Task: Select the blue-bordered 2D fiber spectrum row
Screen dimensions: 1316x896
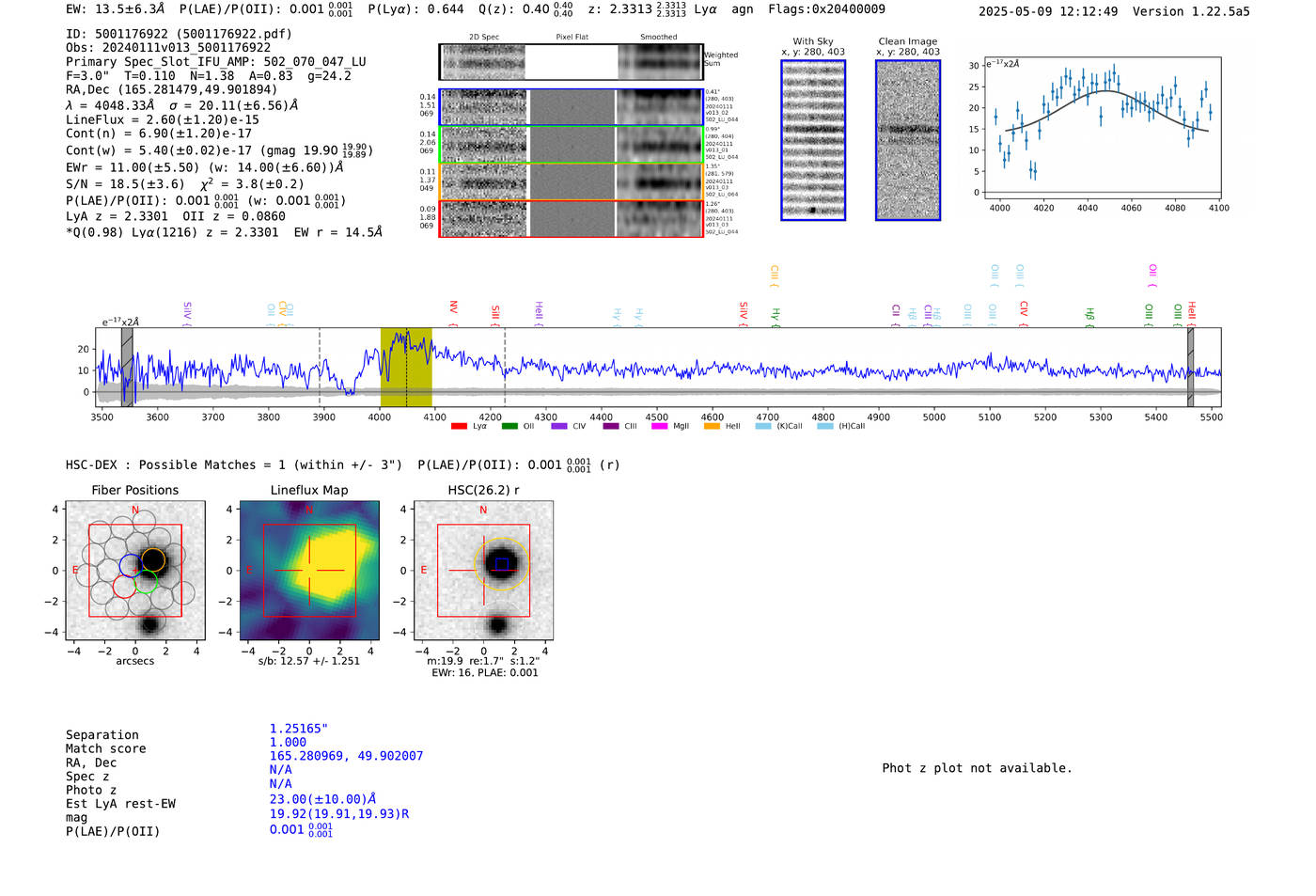Action: (571, 107)
